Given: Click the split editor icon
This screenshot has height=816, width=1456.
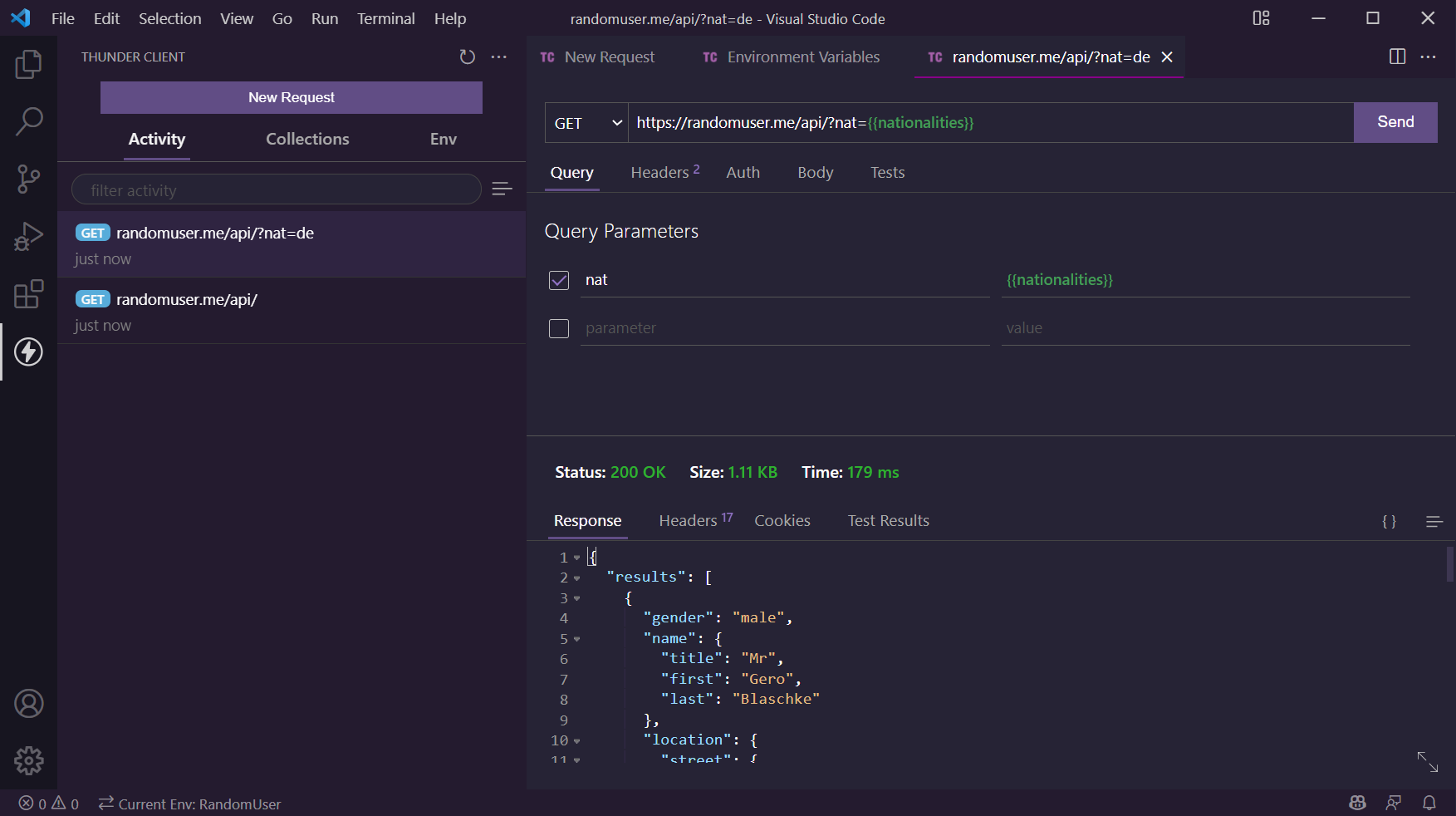Looking at the screenshot, I should (1397, 57).
